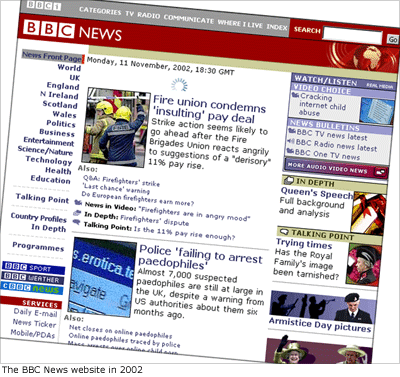Open 'Net closes on online paedophiles' link

point(120,332)
